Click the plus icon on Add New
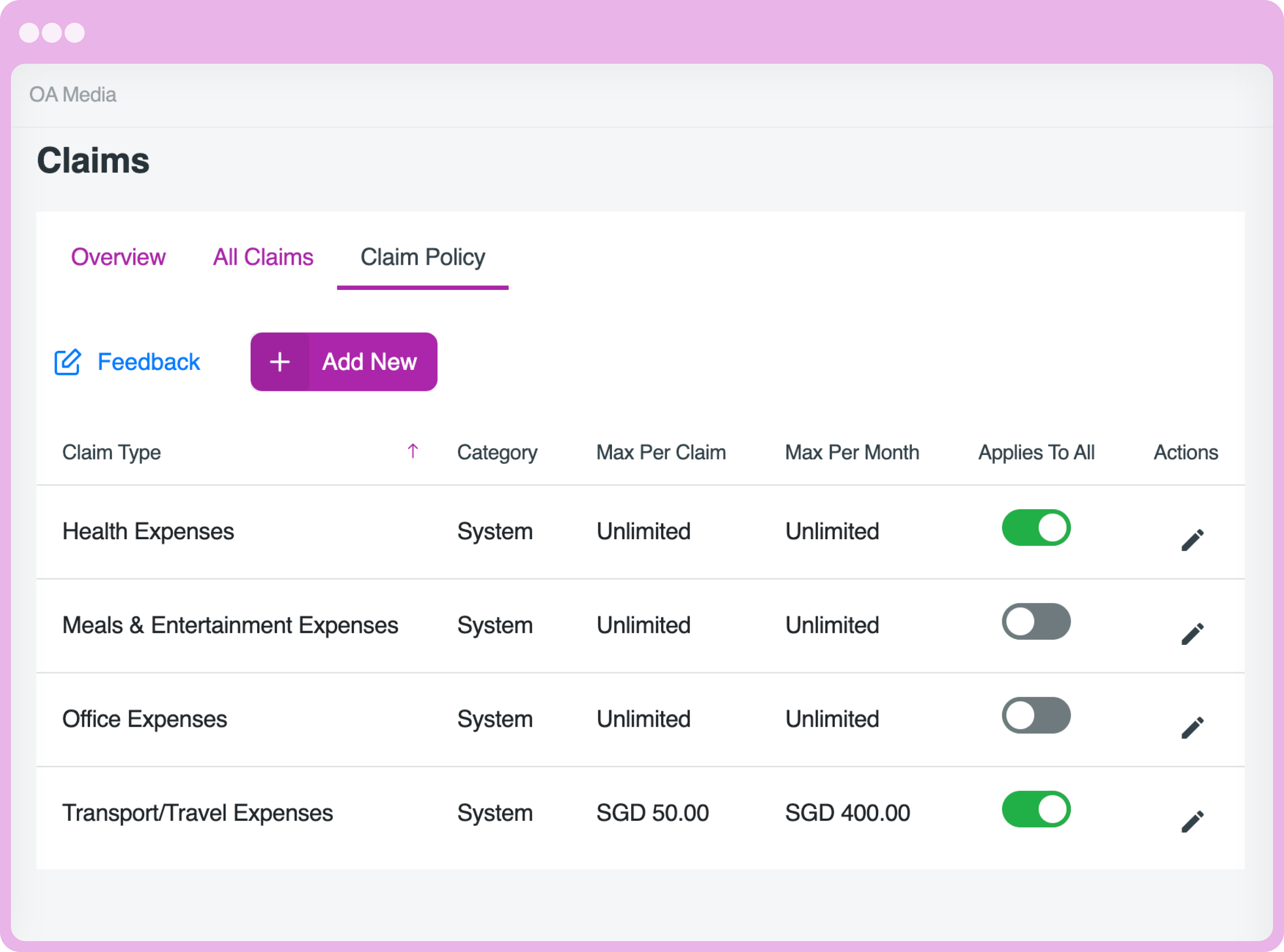Image resolution: width=1284 pixels, height=952 pixels. click(x=280, y=362)
